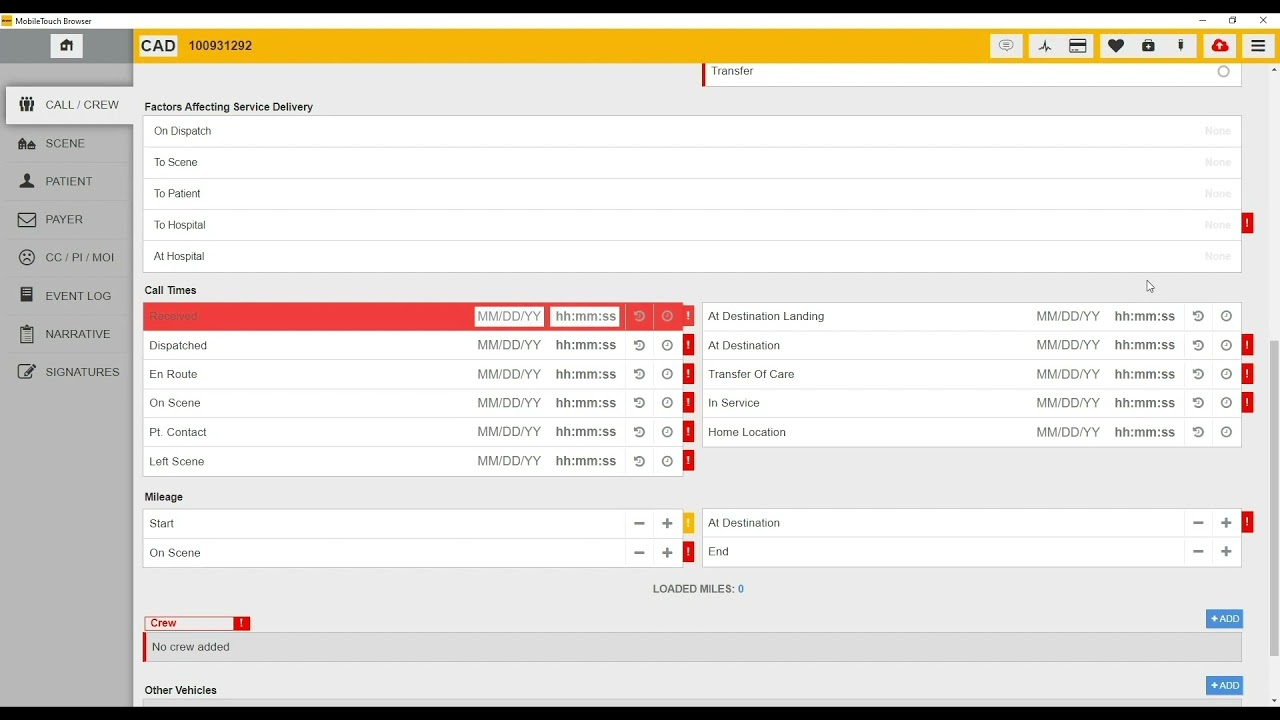Open the To Patient factors selector
The height and width of the screenshot is (720, 1280).
[x=692, y=193]
